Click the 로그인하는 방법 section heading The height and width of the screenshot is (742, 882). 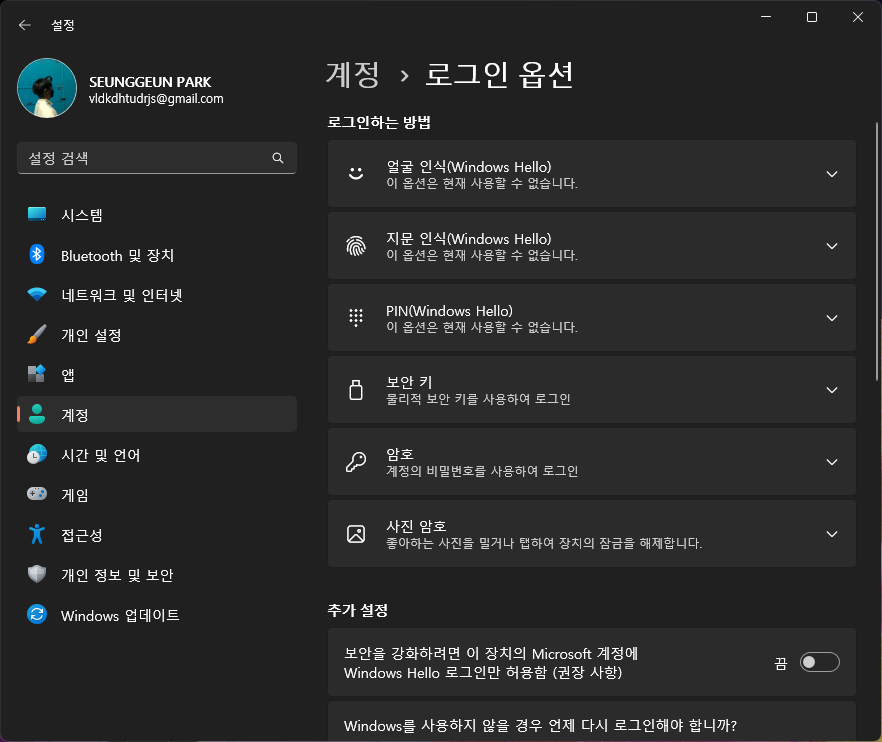coord(379,122)
